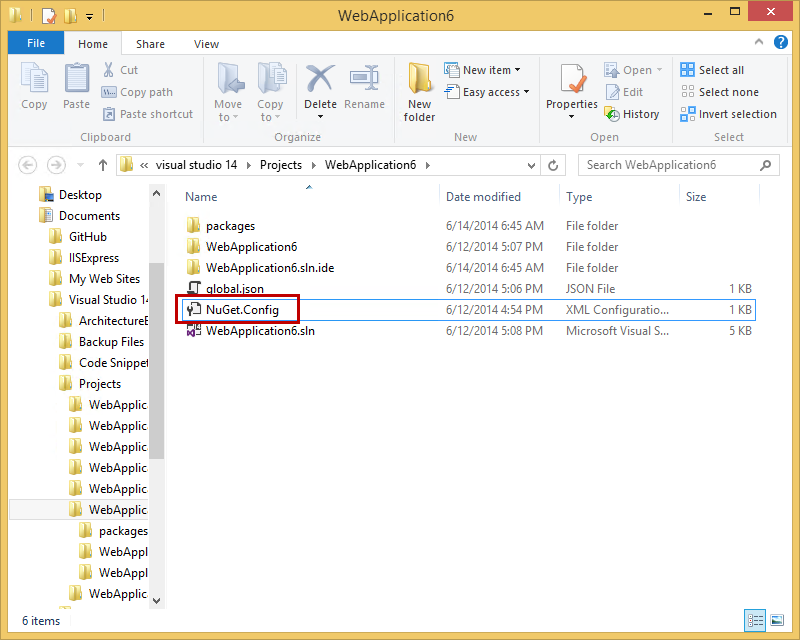Open the File menu tab
Viewport: 800px width, 640px height.
[36, 43]
